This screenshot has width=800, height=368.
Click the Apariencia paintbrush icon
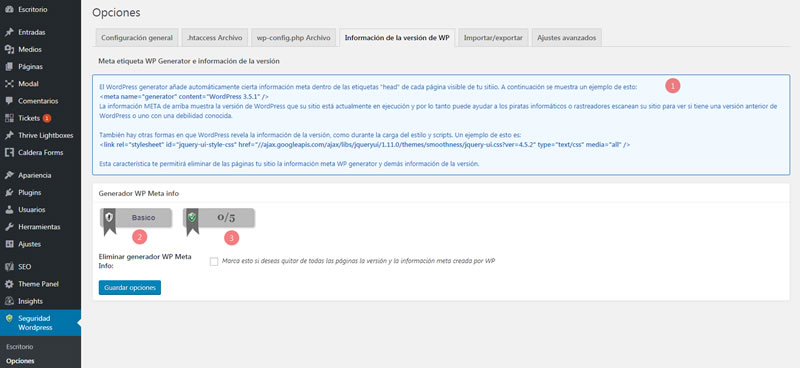9,175
